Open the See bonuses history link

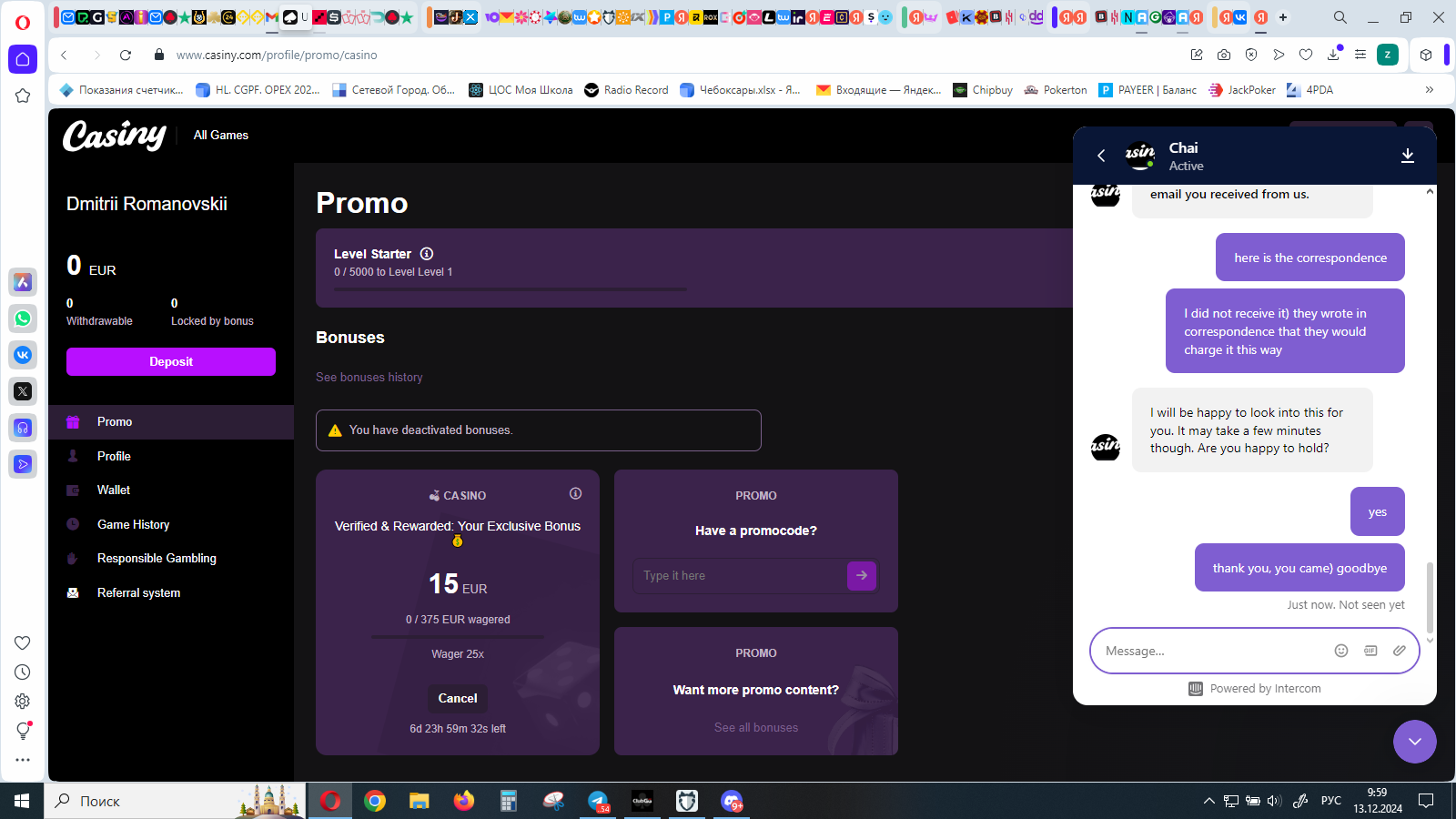pos(369,377)
